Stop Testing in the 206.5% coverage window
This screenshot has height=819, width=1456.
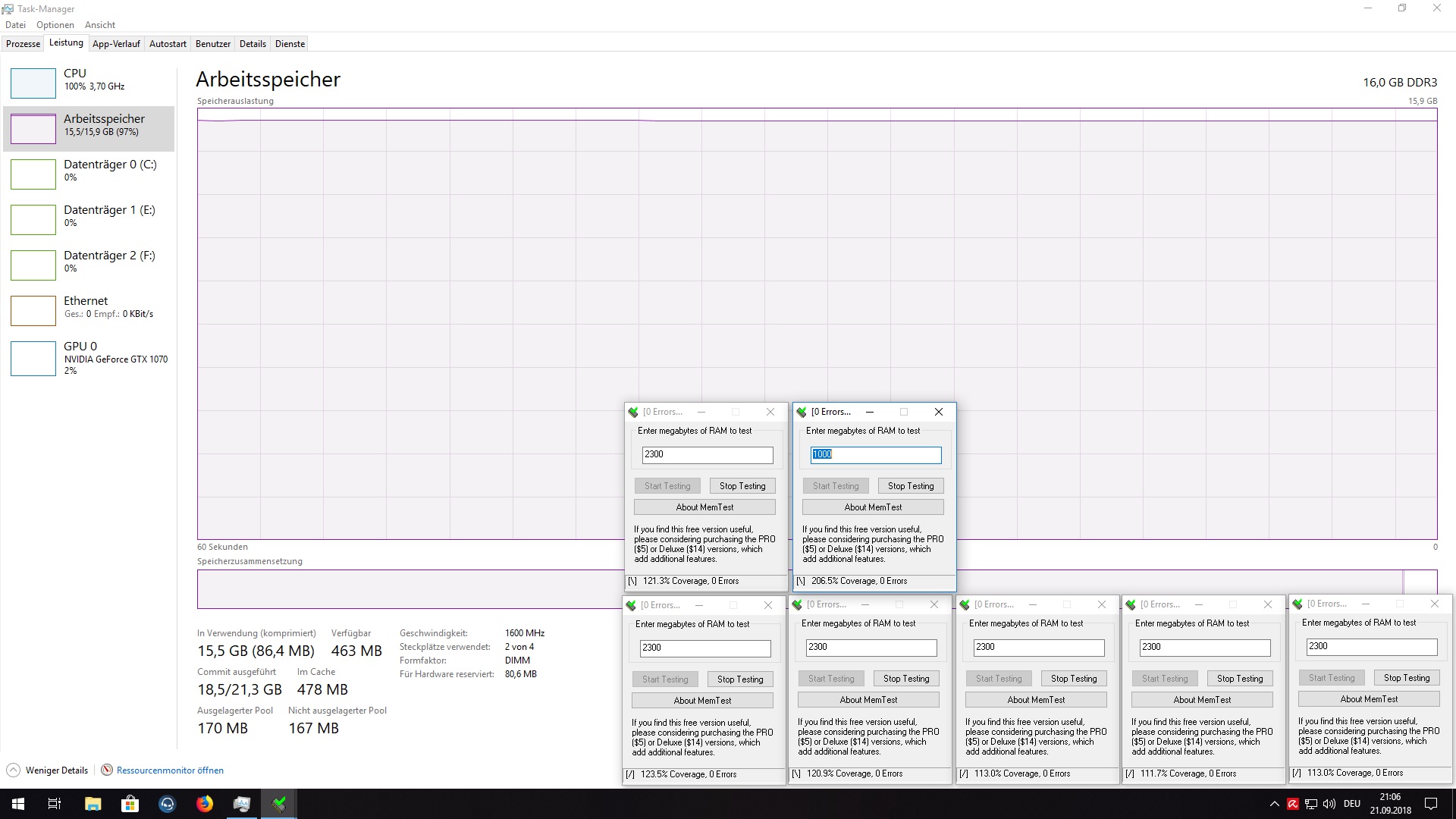pyautogui.click(x=910, y=486)
